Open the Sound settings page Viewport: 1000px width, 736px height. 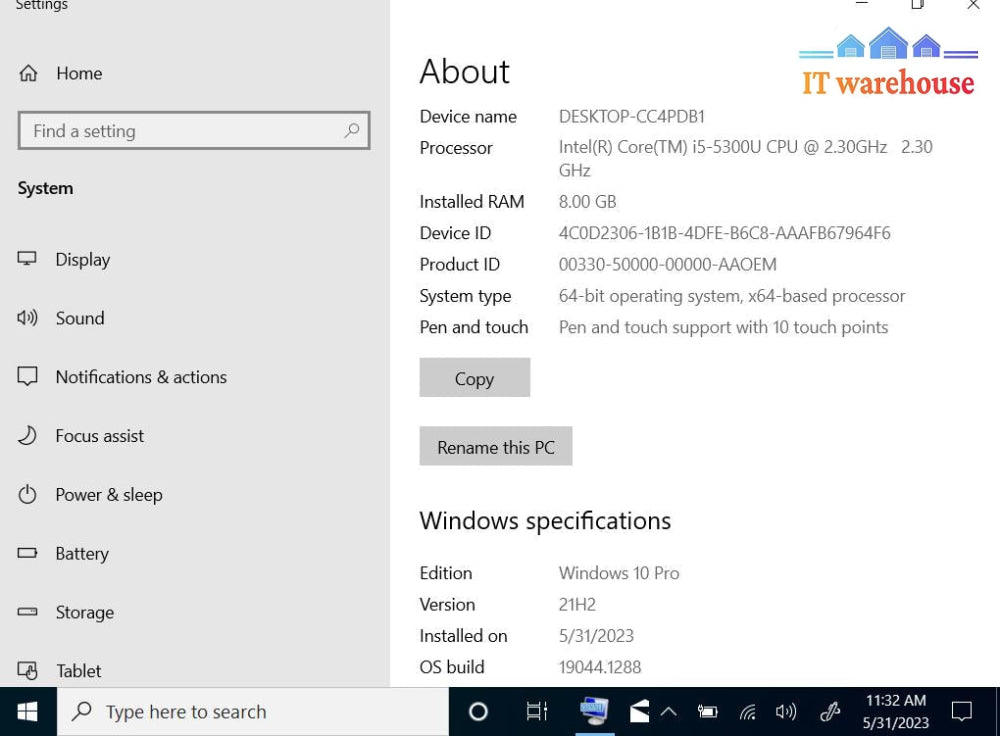79,318
